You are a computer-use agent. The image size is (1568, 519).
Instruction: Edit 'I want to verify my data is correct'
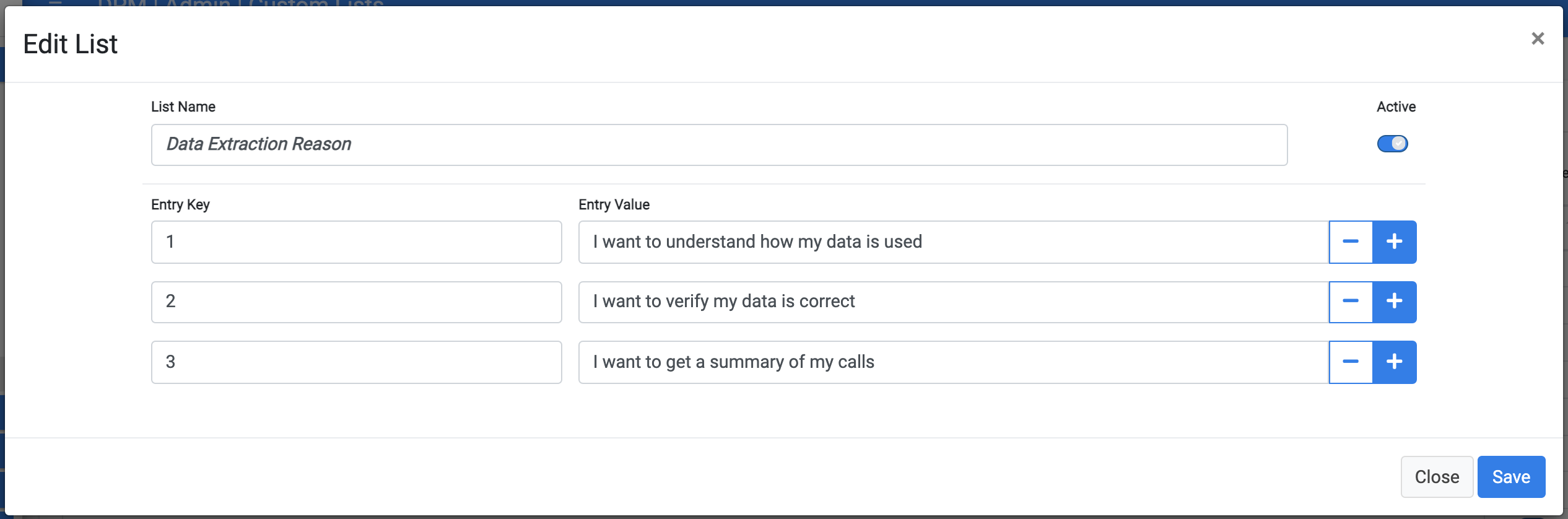tap(954, 302)
